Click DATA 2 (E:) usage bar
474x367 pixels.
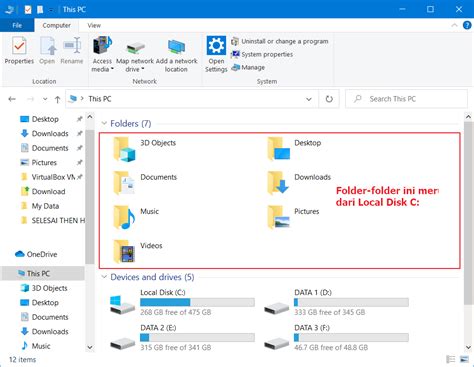pyautogui.click(x=197, y=338)
